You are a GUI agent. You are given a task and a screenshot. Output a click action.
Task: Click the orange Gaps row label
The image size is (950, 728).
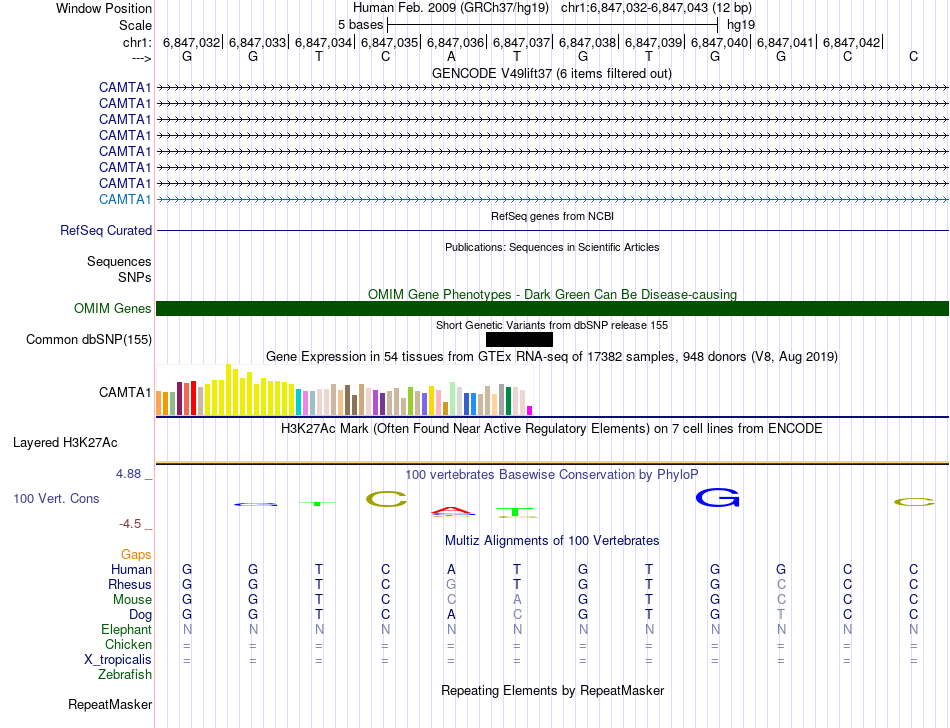tap(136, 554)
